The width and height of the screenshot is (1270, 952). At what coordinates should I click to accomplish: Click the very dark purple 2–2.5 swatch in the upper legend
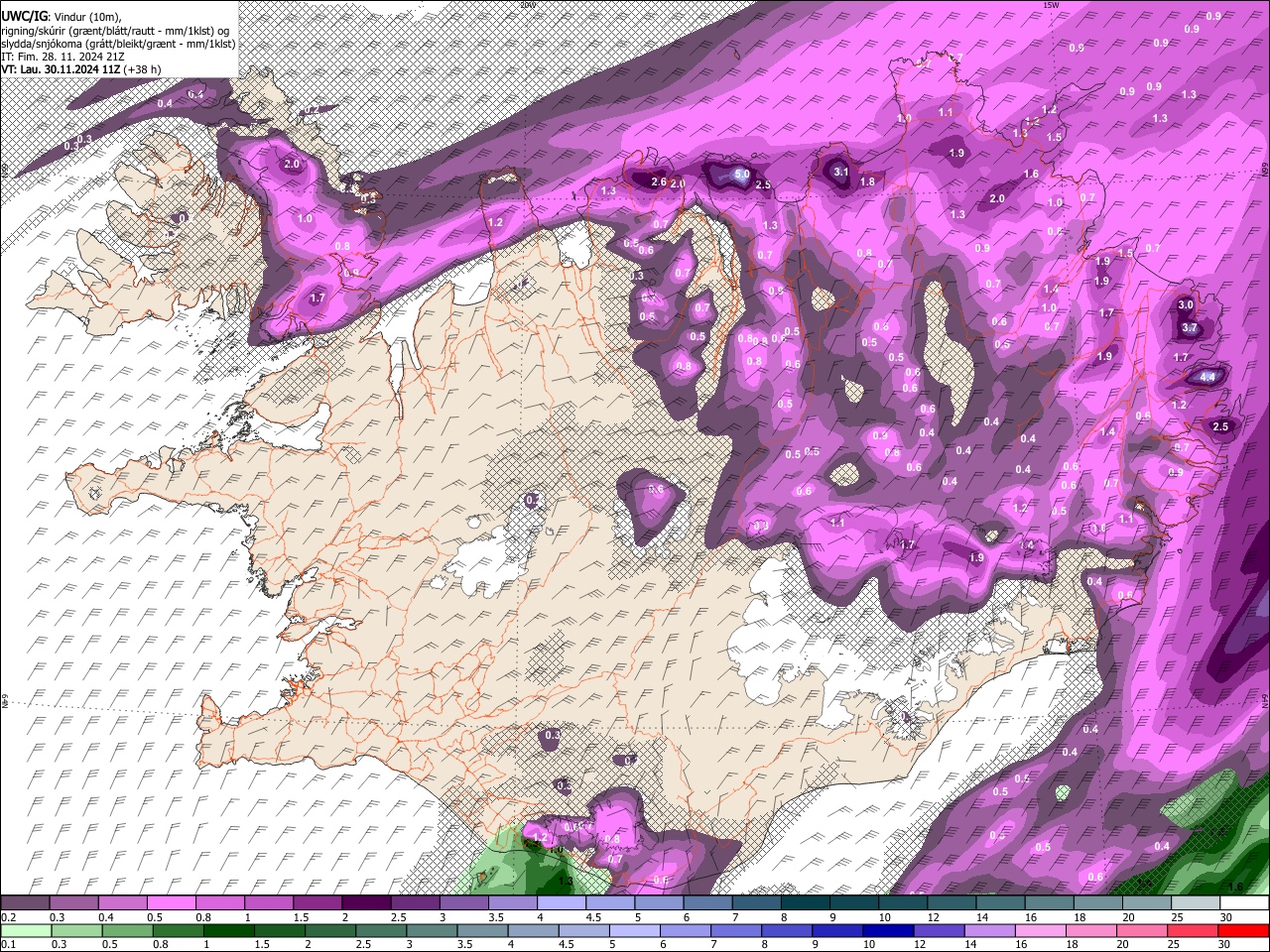pyautogui.click(x=366, y=903)
